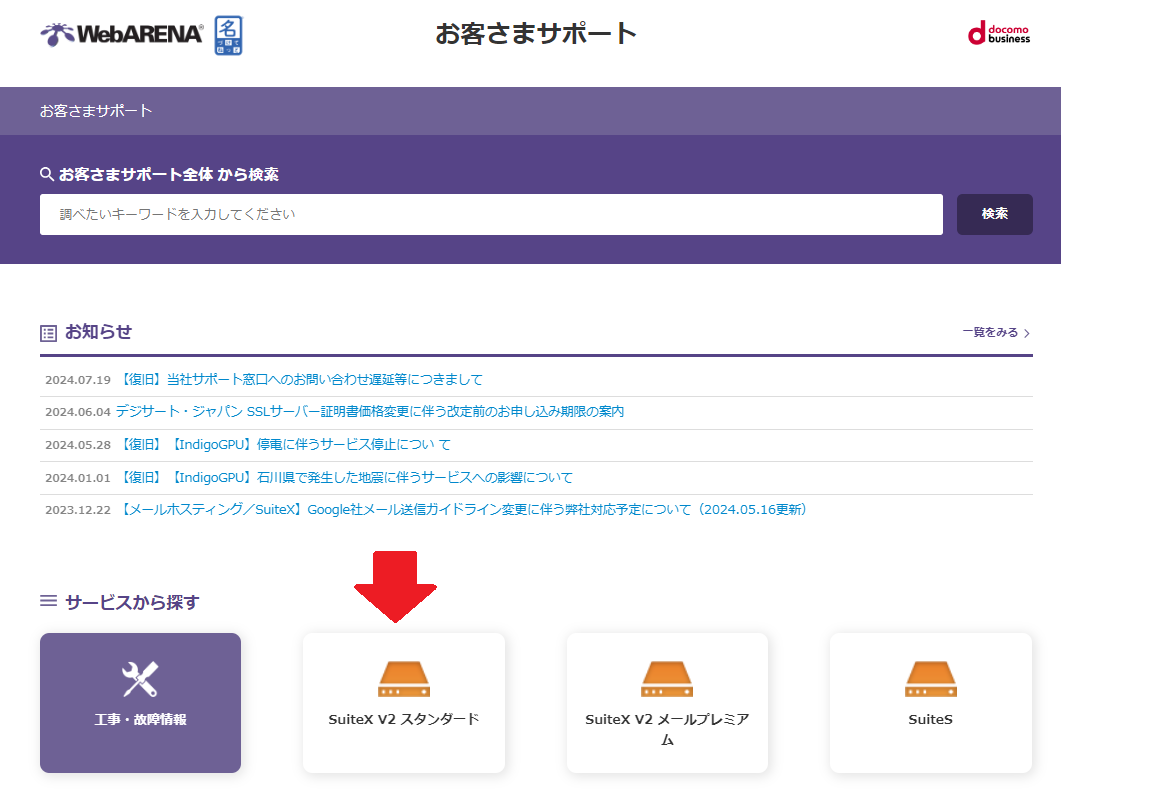Click the search magnifier icon
The width and height of the screenshot is (1152, 805).
pyautogui.click(x=47, y=174)
